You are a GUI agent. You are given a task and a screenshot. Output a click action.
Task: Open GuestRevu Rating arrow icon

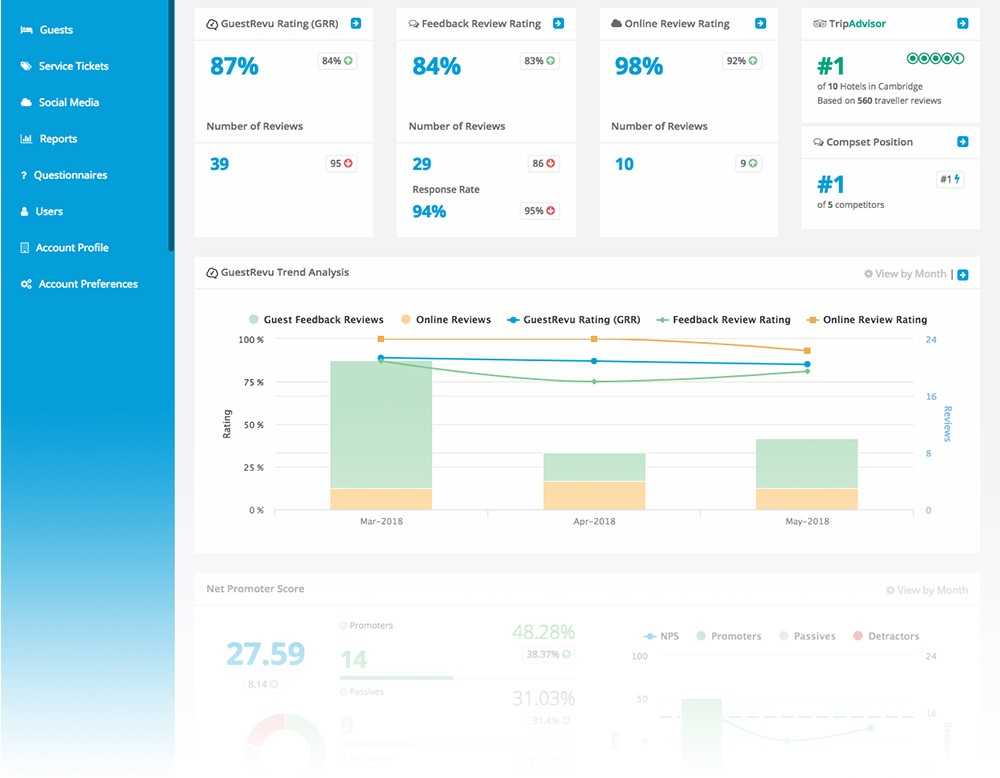click(356, 23)
